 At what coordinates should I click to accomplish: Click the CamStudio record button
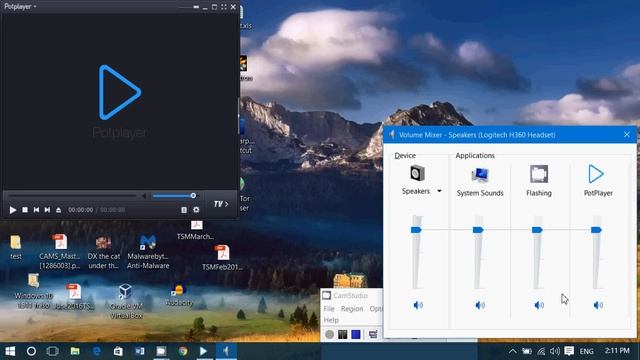pyautogui.click(x=329, y=334)
